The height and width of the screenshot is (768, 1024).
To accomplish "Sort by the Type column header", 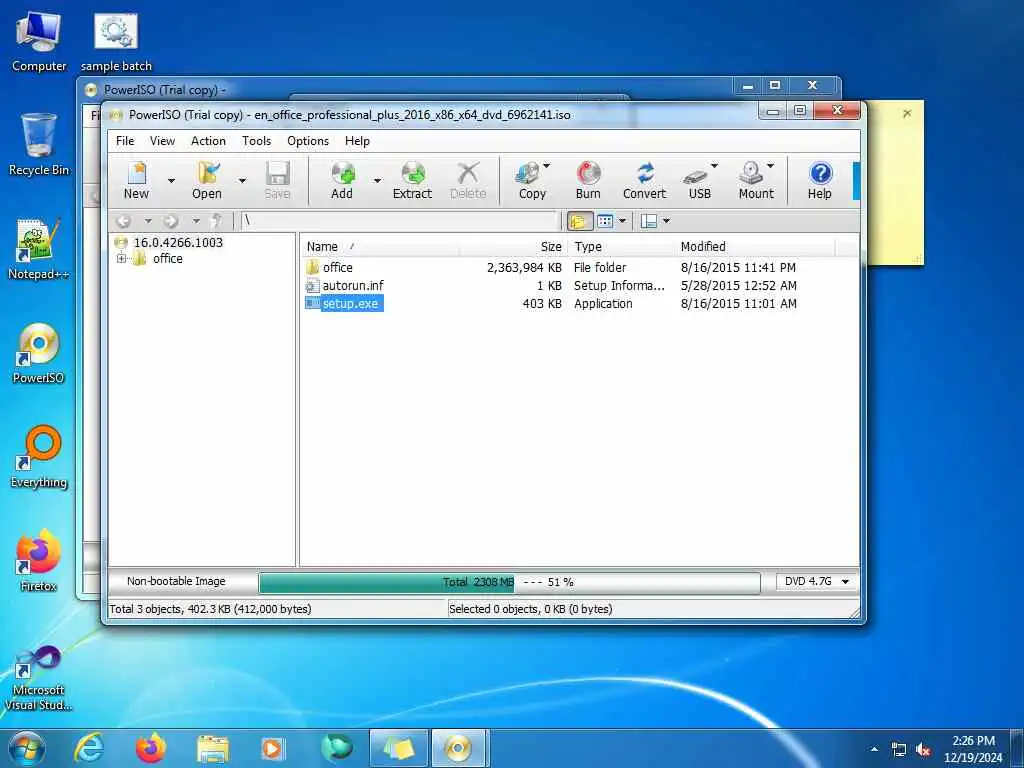I will [x=620, y=247].
